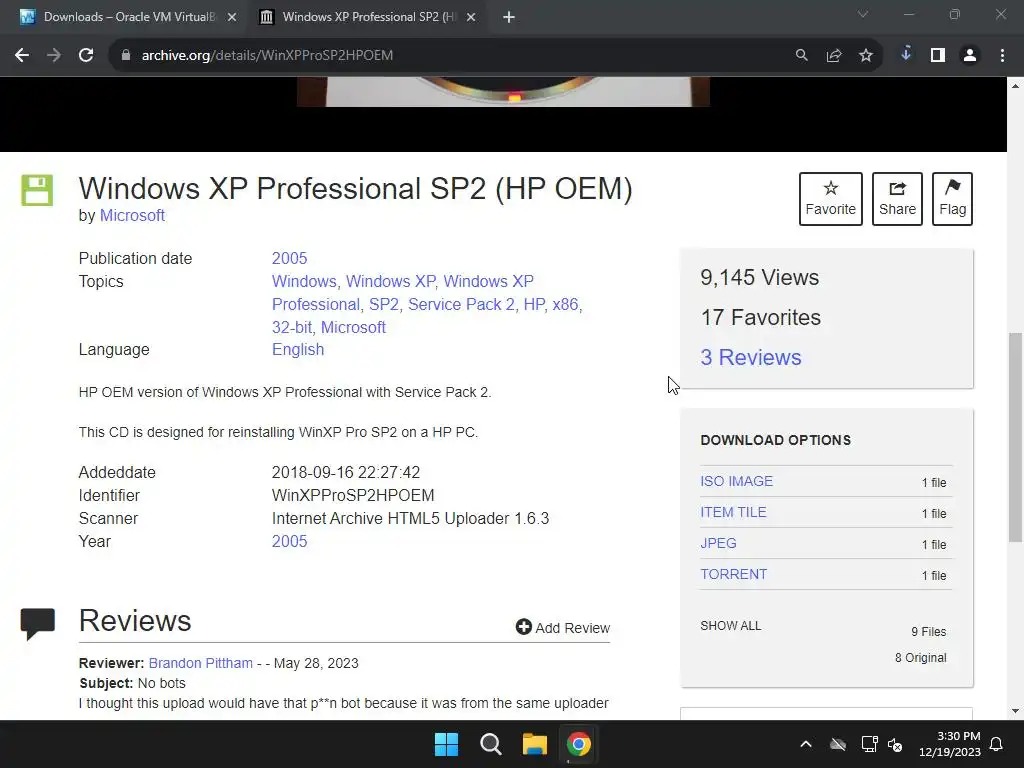Click the Publication date 2005 link

tap(289, 258)
